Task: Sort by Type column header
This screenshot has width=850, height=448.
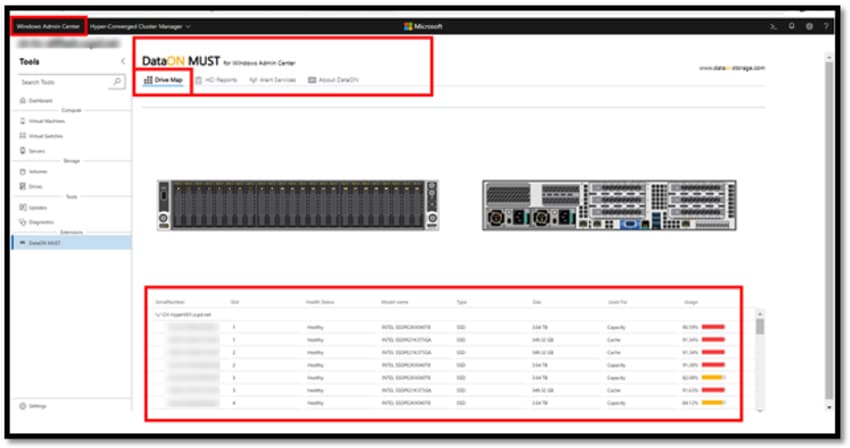Action: [461, 302]
